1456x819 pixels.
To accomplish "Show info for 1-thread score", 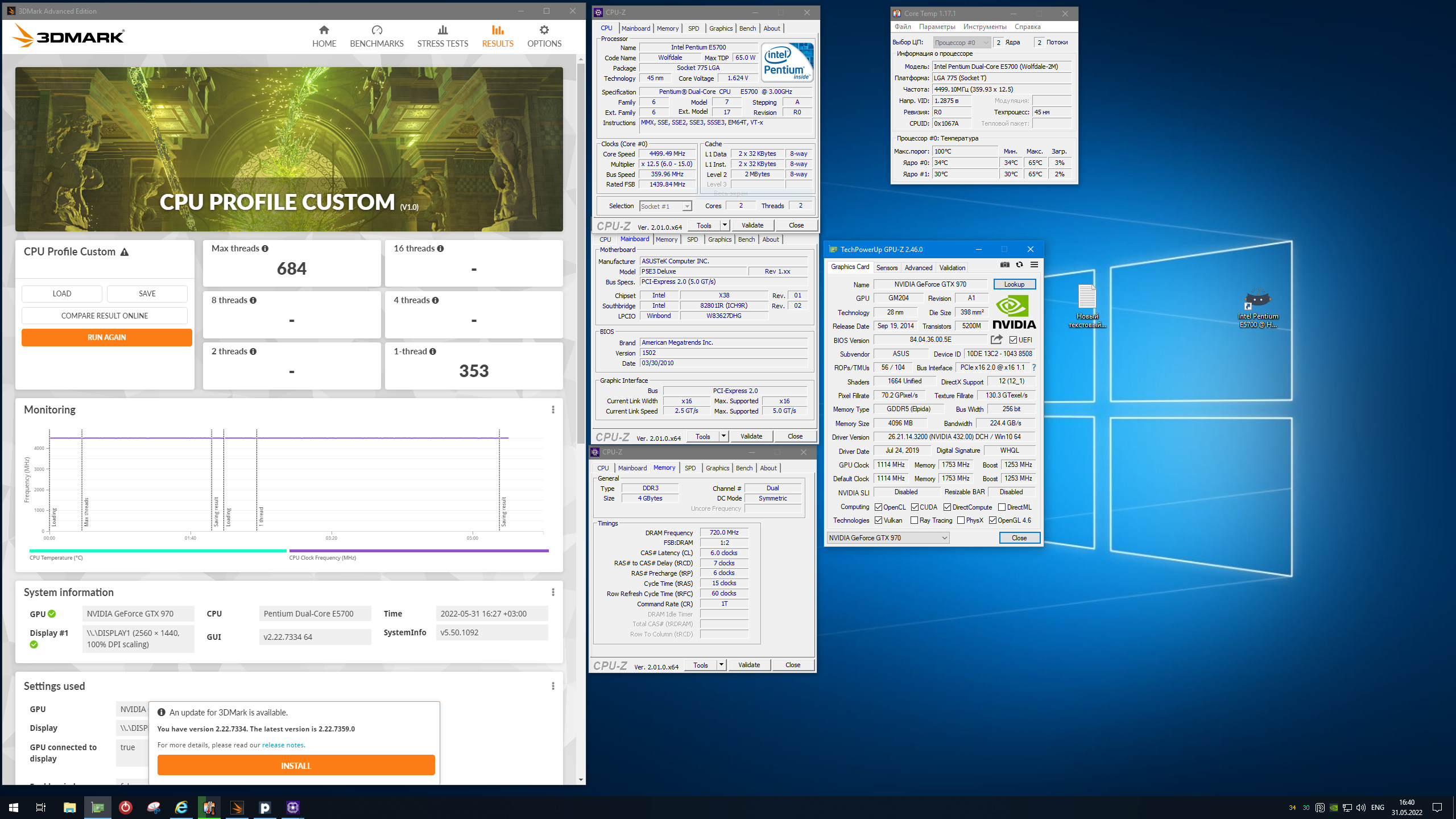I will [433, 351].
